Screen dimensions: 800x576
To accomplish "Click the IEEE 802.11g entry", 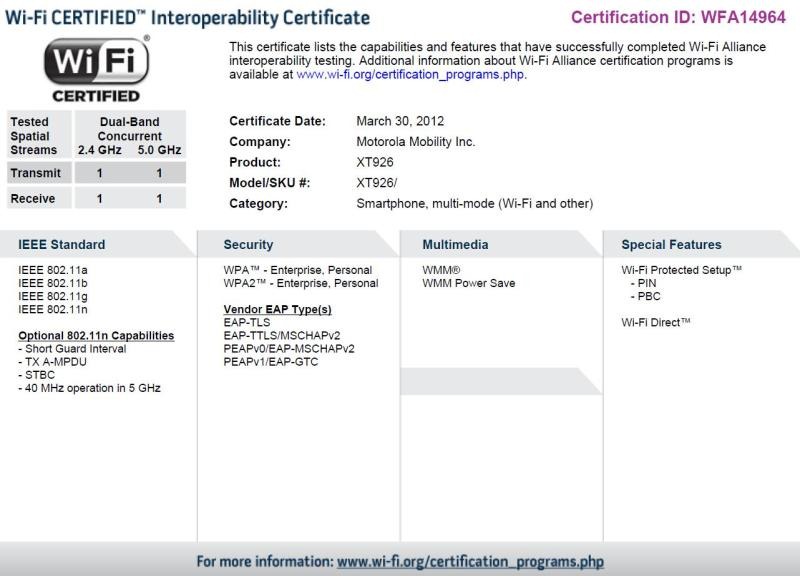I will click(x=53, y=296).
